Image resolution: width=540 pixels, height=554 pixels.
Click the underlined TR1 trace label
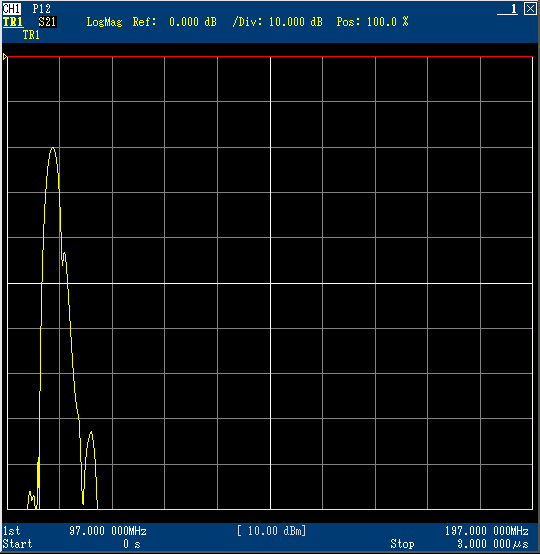tap(13, 22)
